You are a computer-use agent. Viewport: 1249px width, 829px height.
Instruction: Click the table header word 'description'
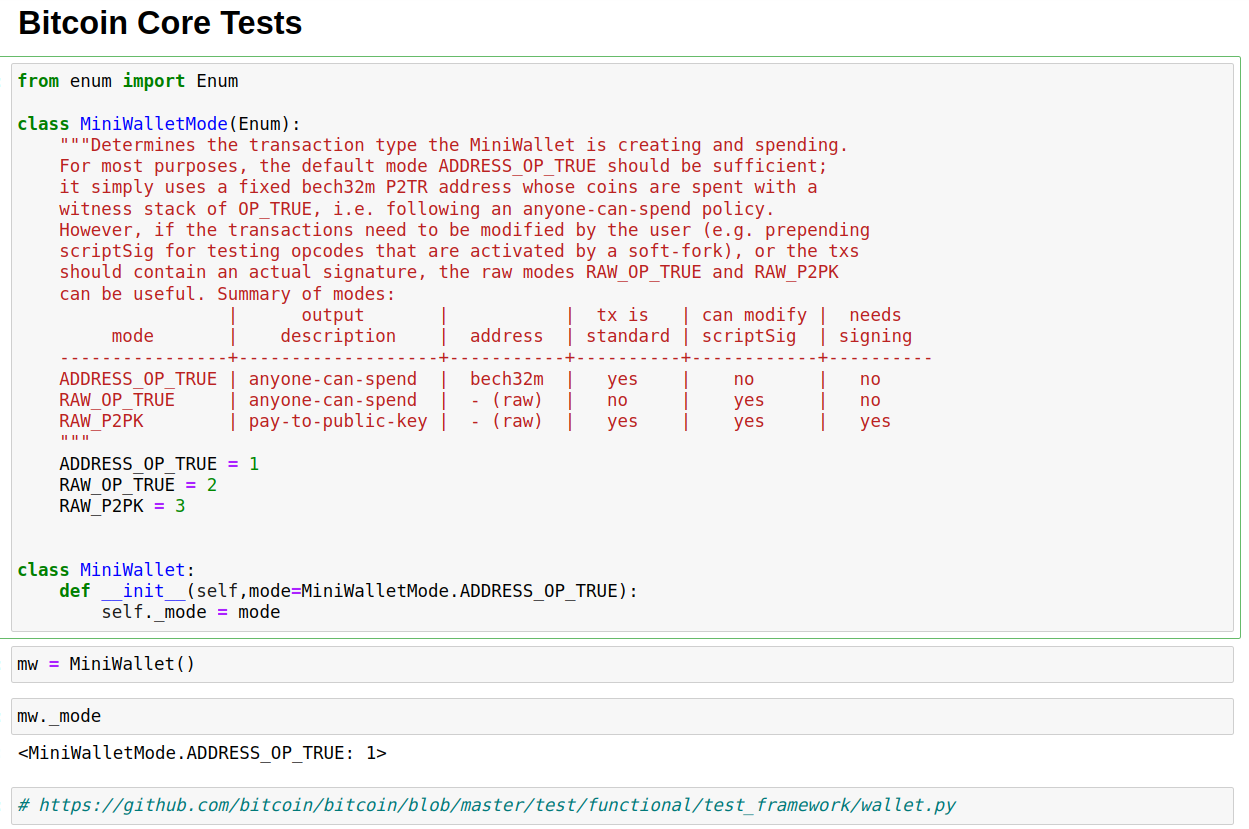click(x=337, y=336)
